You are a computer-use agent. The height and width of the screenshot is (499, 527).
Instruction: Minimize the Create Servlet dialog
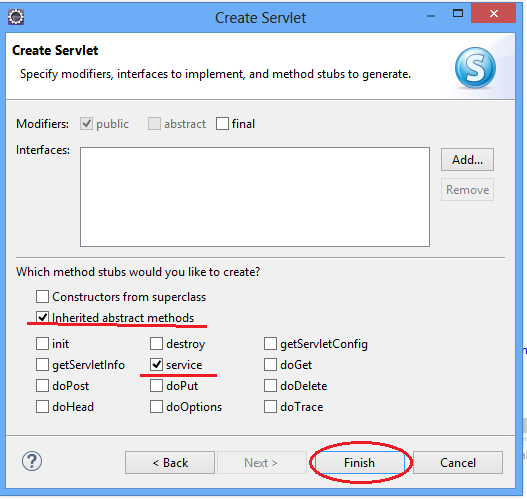coord(431,15)
